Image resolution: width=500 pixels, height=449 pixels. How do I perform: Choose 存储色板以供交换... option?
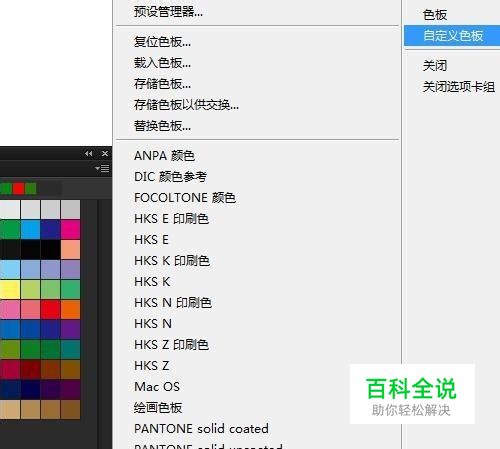coord(186,105)
